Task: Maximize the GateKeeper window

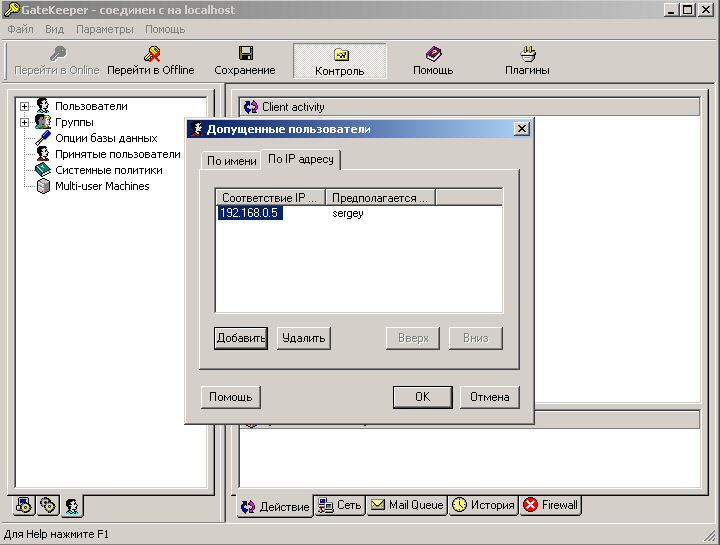Action: click(x=687, y=10)
